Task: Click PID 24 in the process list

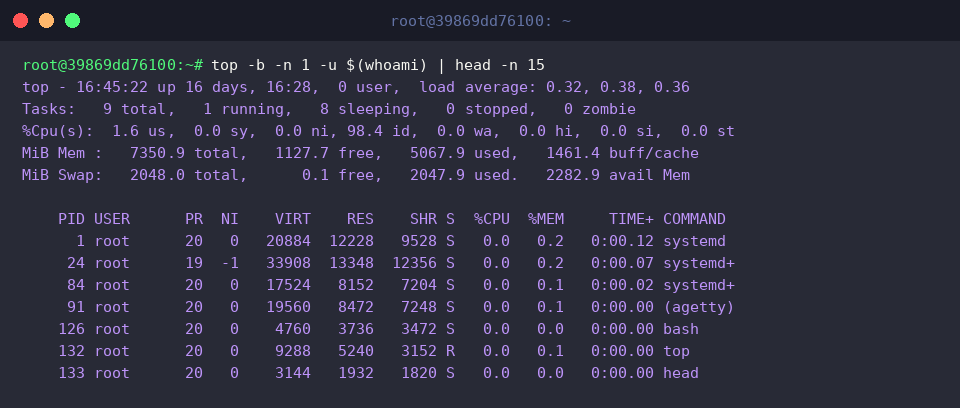Action: coord(76,263)
